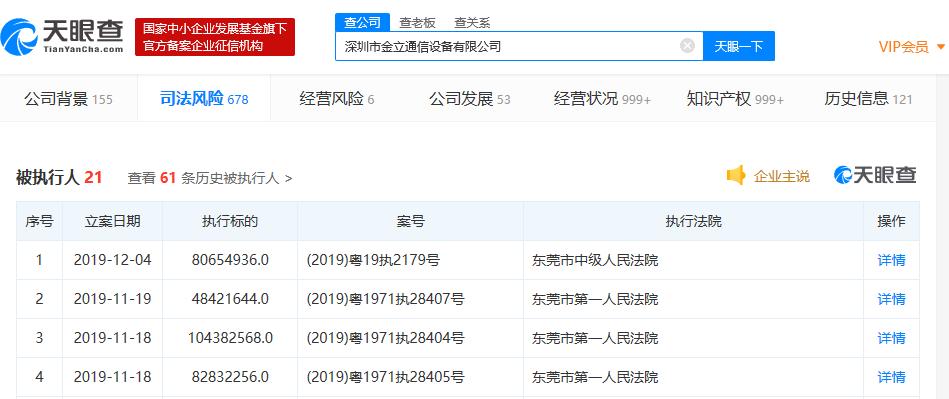The image size is (949, 399).
Task: Open the 公司背景 tab
Action: [68, 99]
